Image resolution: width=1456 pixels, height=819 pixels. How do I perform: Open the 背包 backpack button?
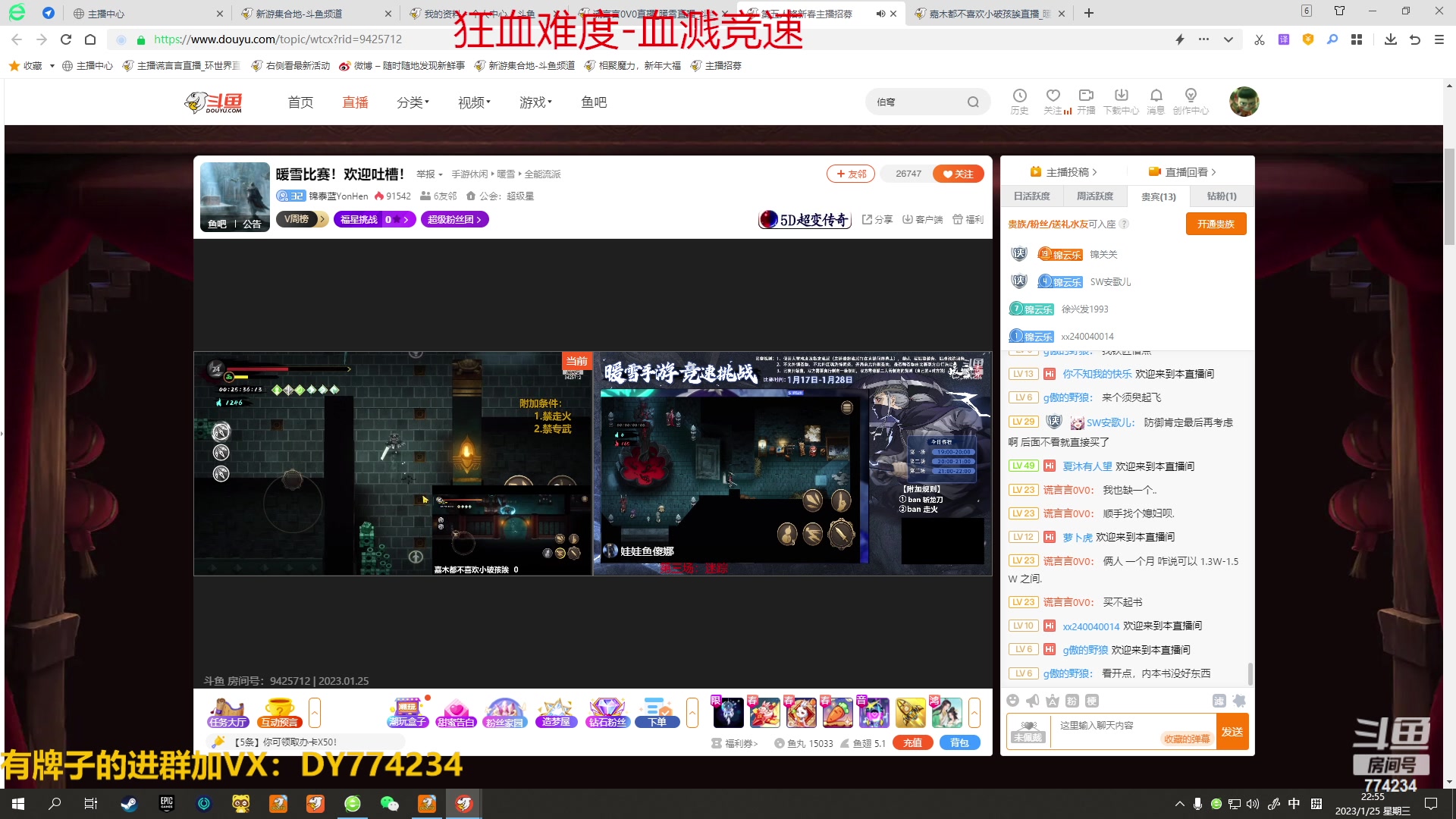[x=959, y=743]
